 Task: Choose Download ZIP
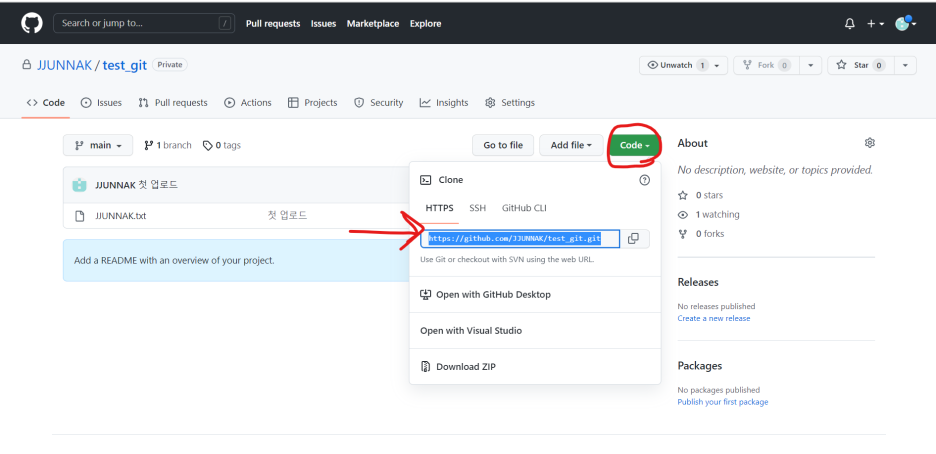(535, 367)
